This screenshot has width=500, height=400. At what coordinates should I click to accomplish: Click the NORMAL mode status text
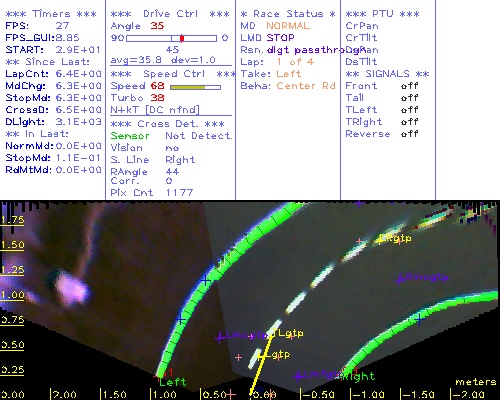(x=288, y=26)
